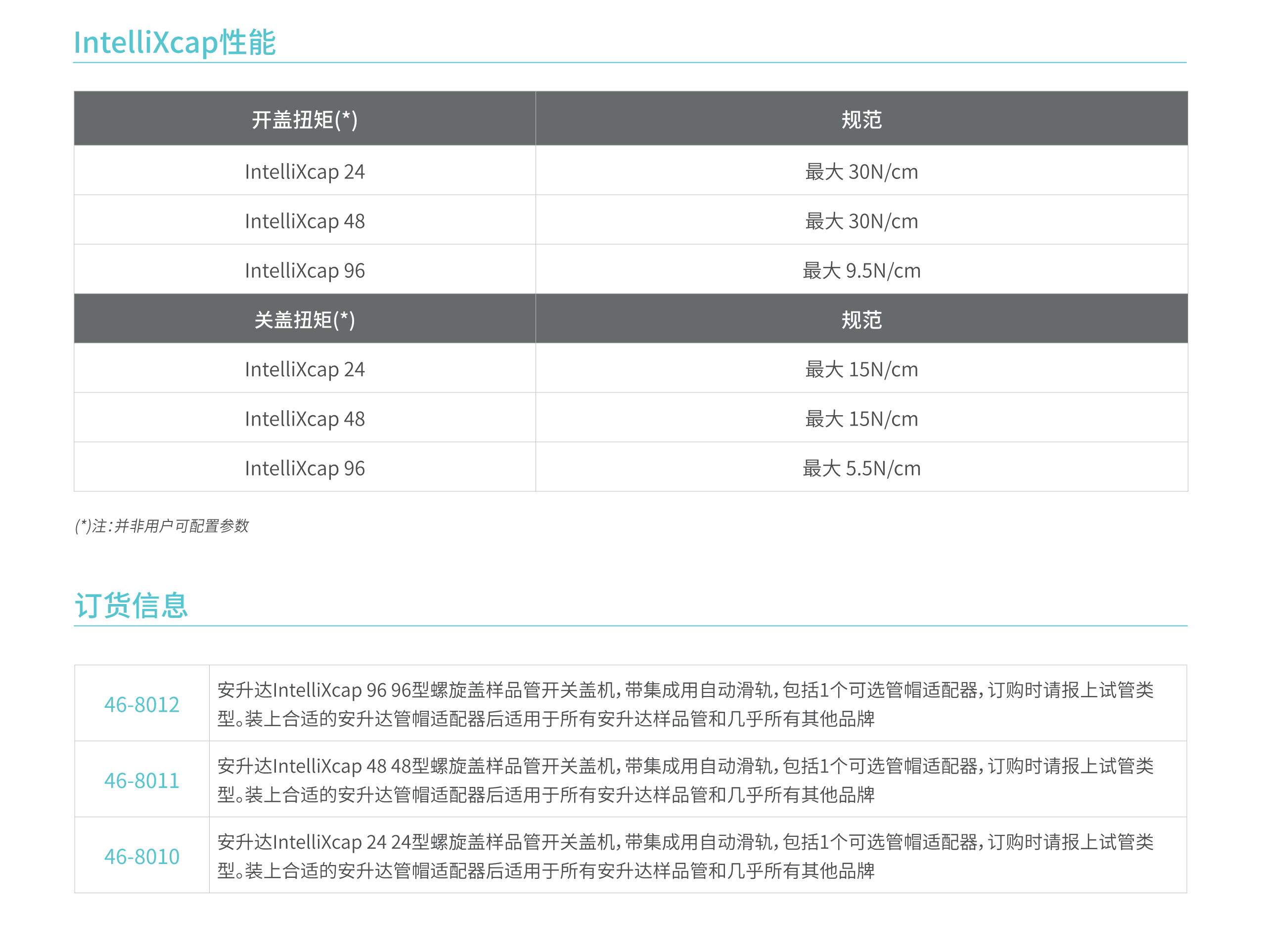The image size is (1261, 952).
Task: Click the 开盖扭矩(*) table header
Action: pos(305,120)
